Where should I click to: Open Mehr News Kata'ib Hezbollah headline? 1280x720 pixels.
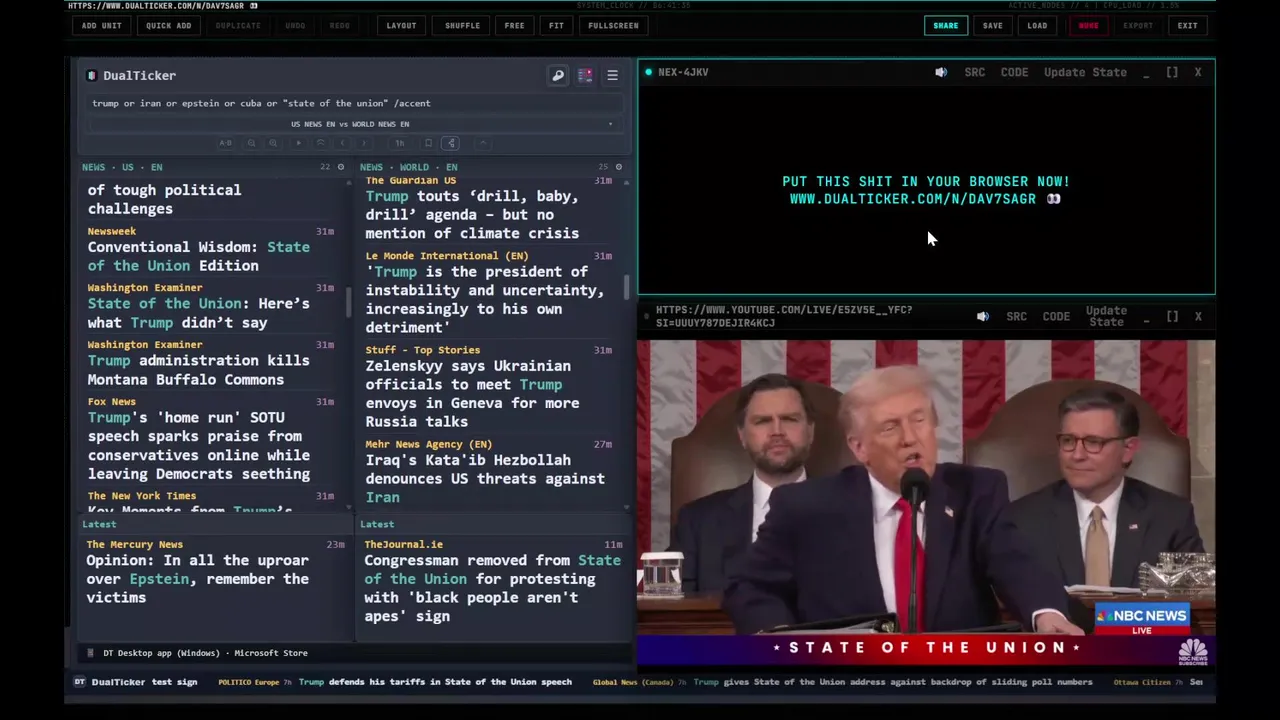click(485, 478)
